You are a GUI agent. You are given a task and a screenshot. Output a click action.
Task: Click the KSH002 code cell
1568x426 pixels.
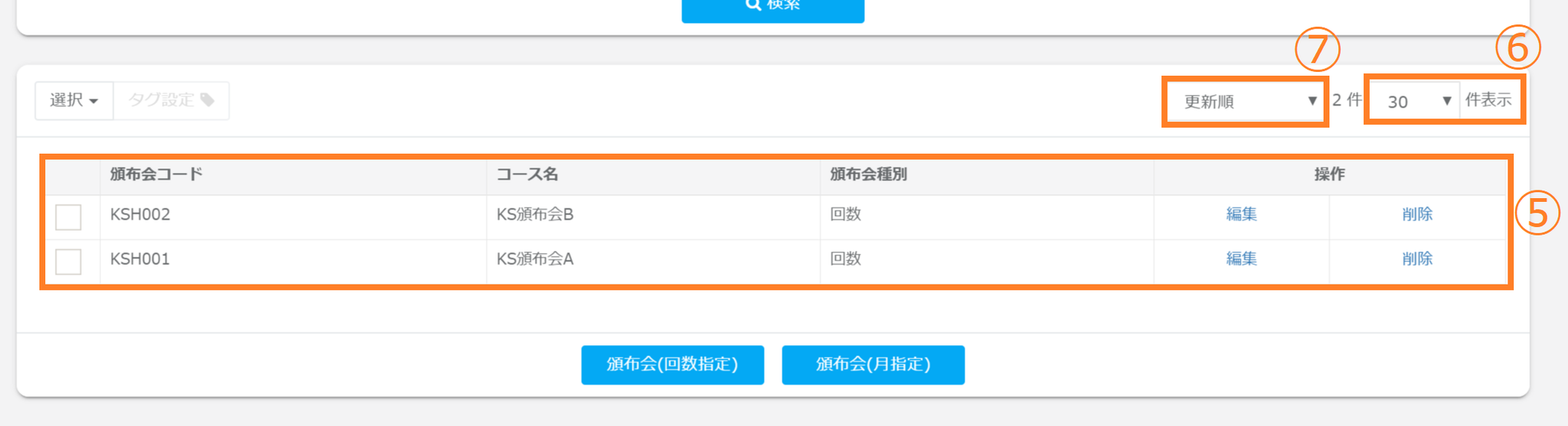point(140,214)
